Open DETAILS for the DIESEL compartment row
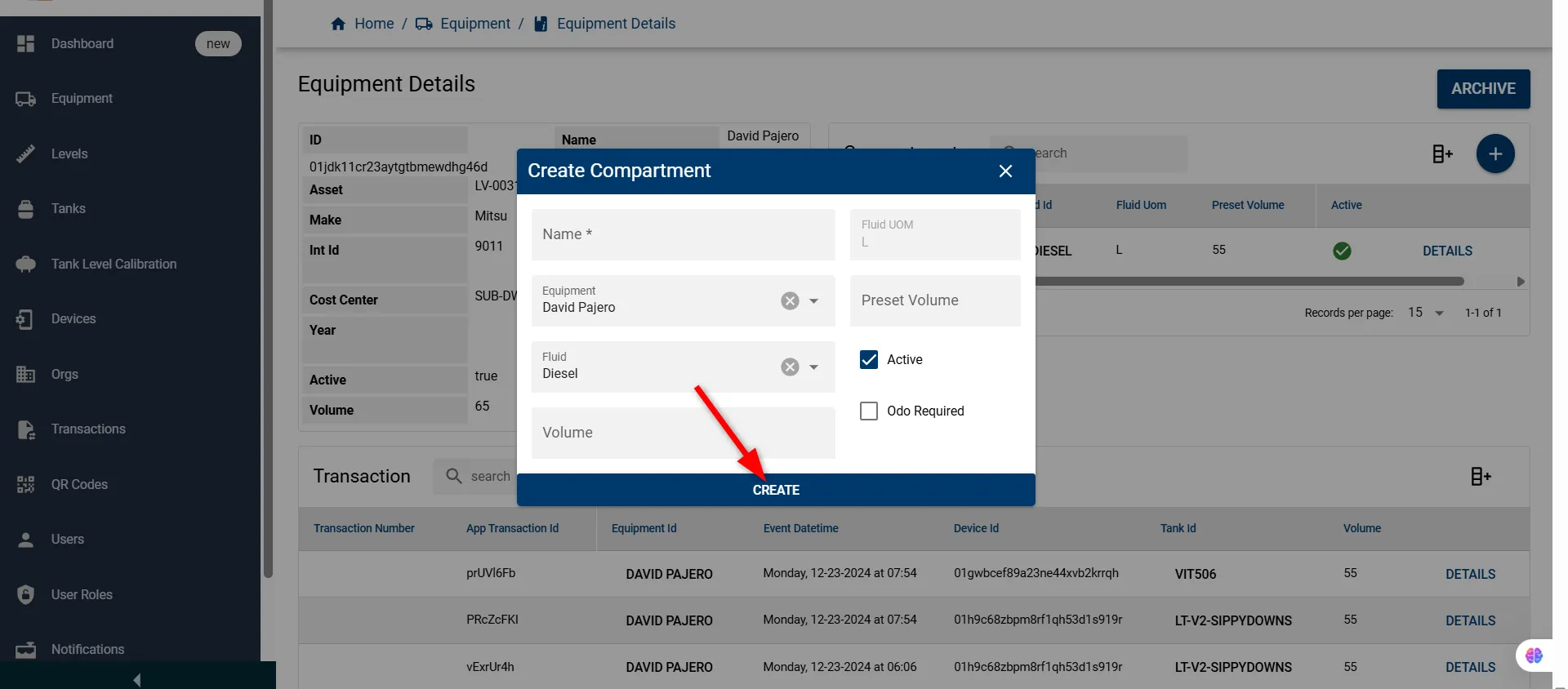1568x689 pixels. pos(1447,251)
